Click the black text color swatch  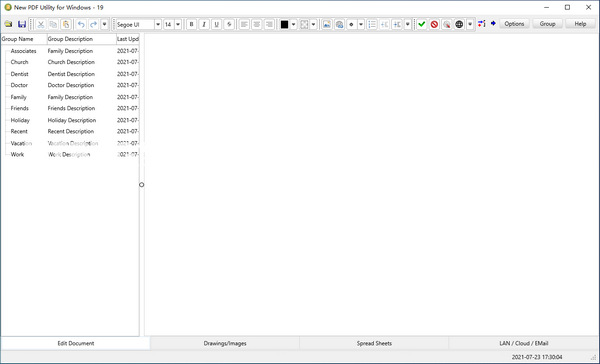(x=284, y=24)
